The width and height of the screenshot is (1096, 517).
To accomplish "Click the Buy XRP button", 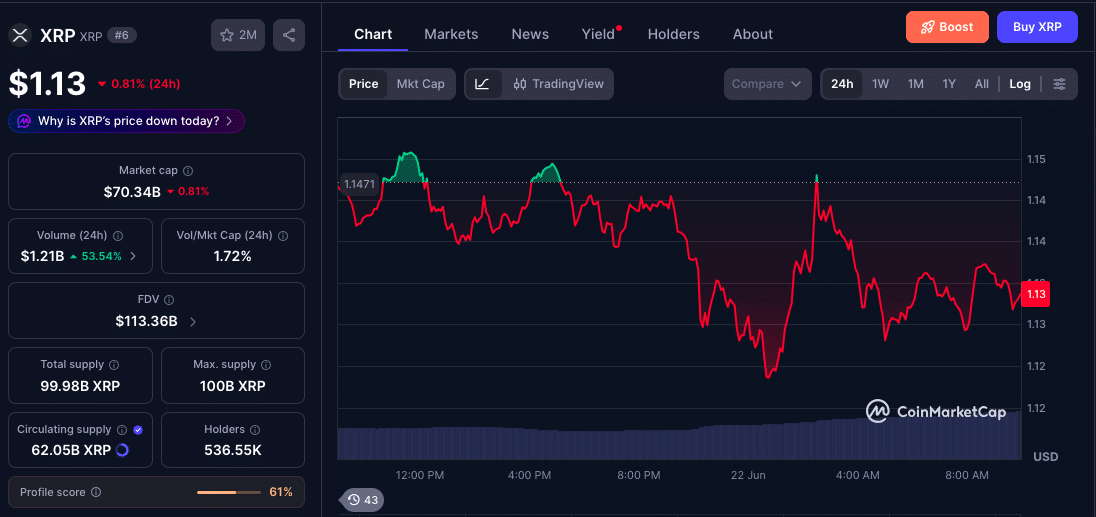I will point(1037,27).
